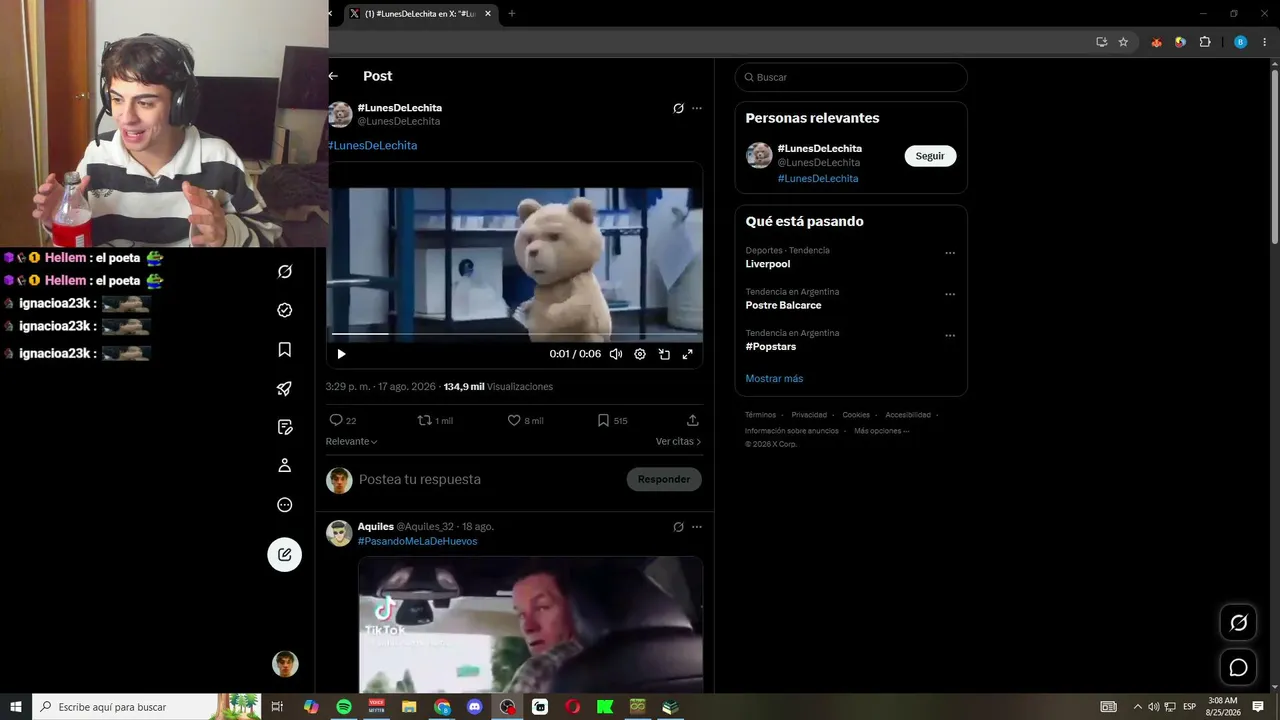
Task: Open the Postre Balcarce trend
Action: click(x=783, y=305)
